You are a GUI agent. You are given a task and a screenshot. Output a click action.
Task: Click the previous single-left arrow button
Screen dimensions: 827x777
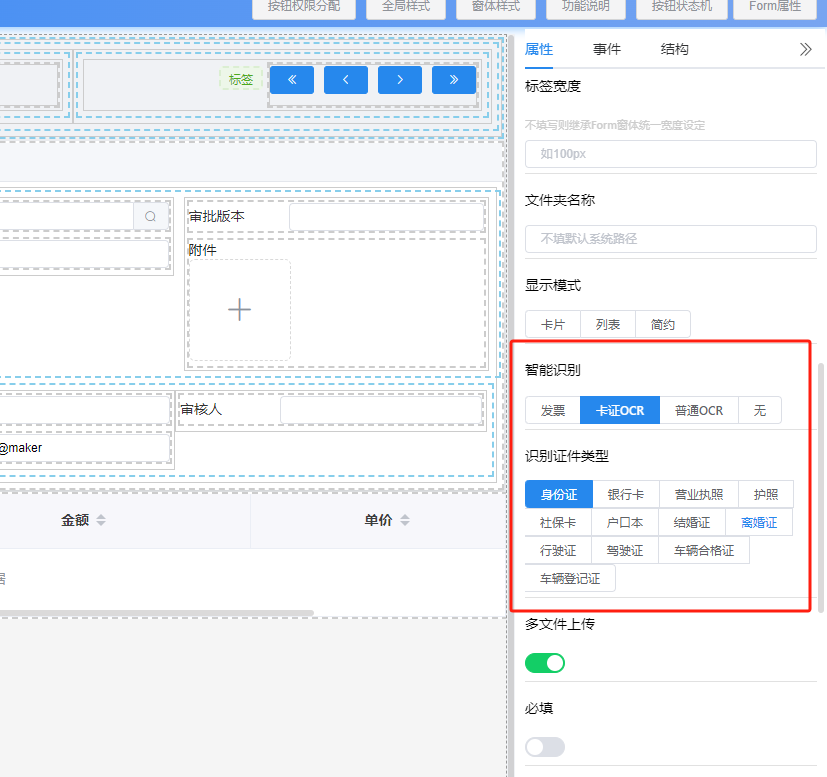tap(345, 80)
